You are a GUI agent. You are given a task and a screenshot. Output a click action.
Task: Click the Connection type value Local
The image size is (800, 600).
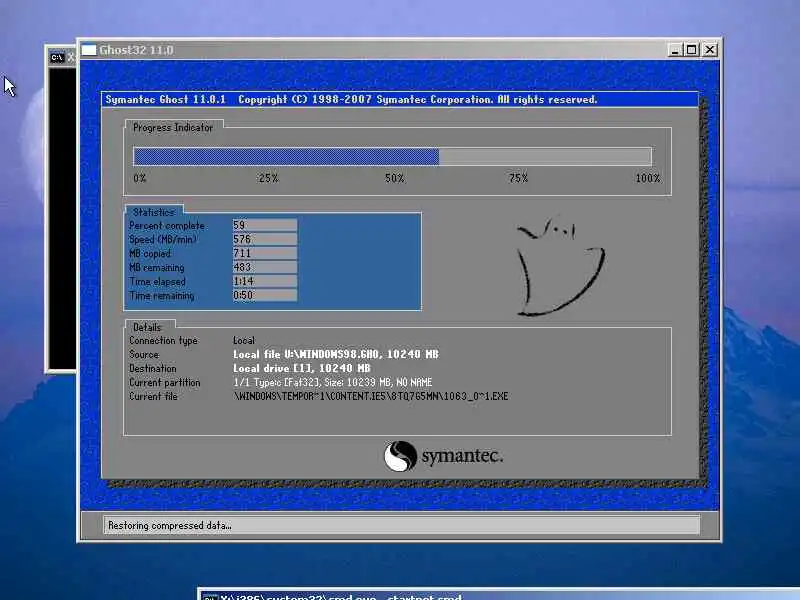coord(243,340)
